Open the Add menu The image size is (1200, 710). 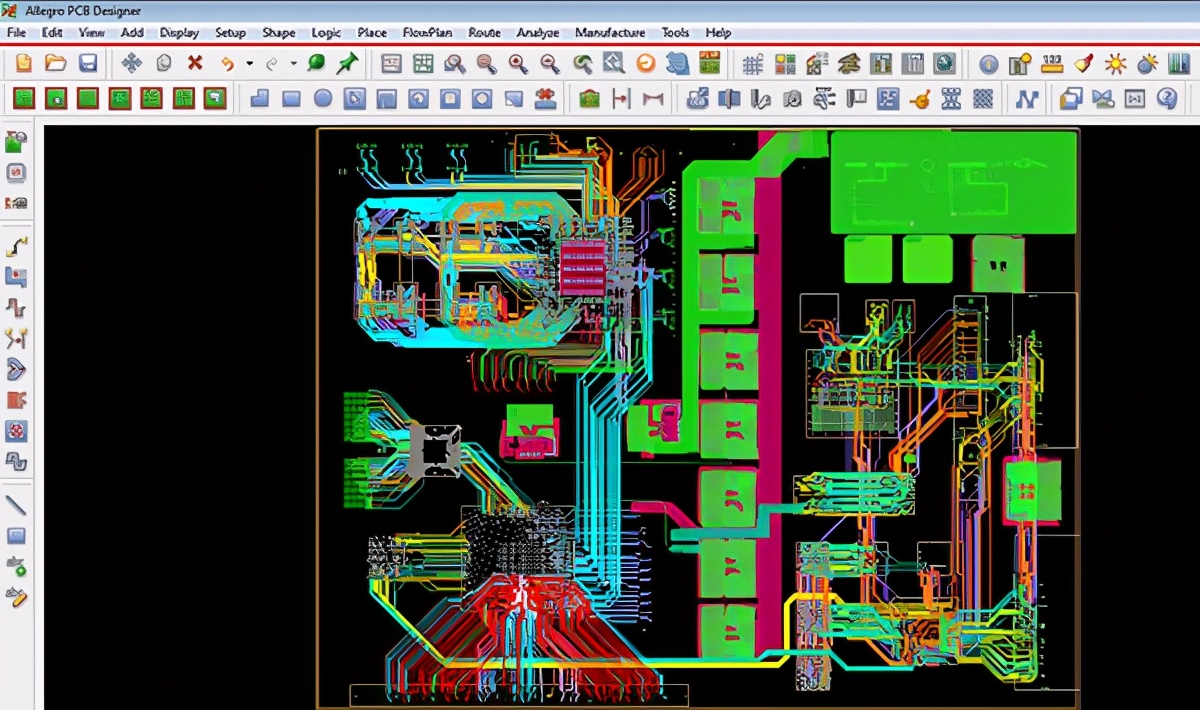[132, 33]
